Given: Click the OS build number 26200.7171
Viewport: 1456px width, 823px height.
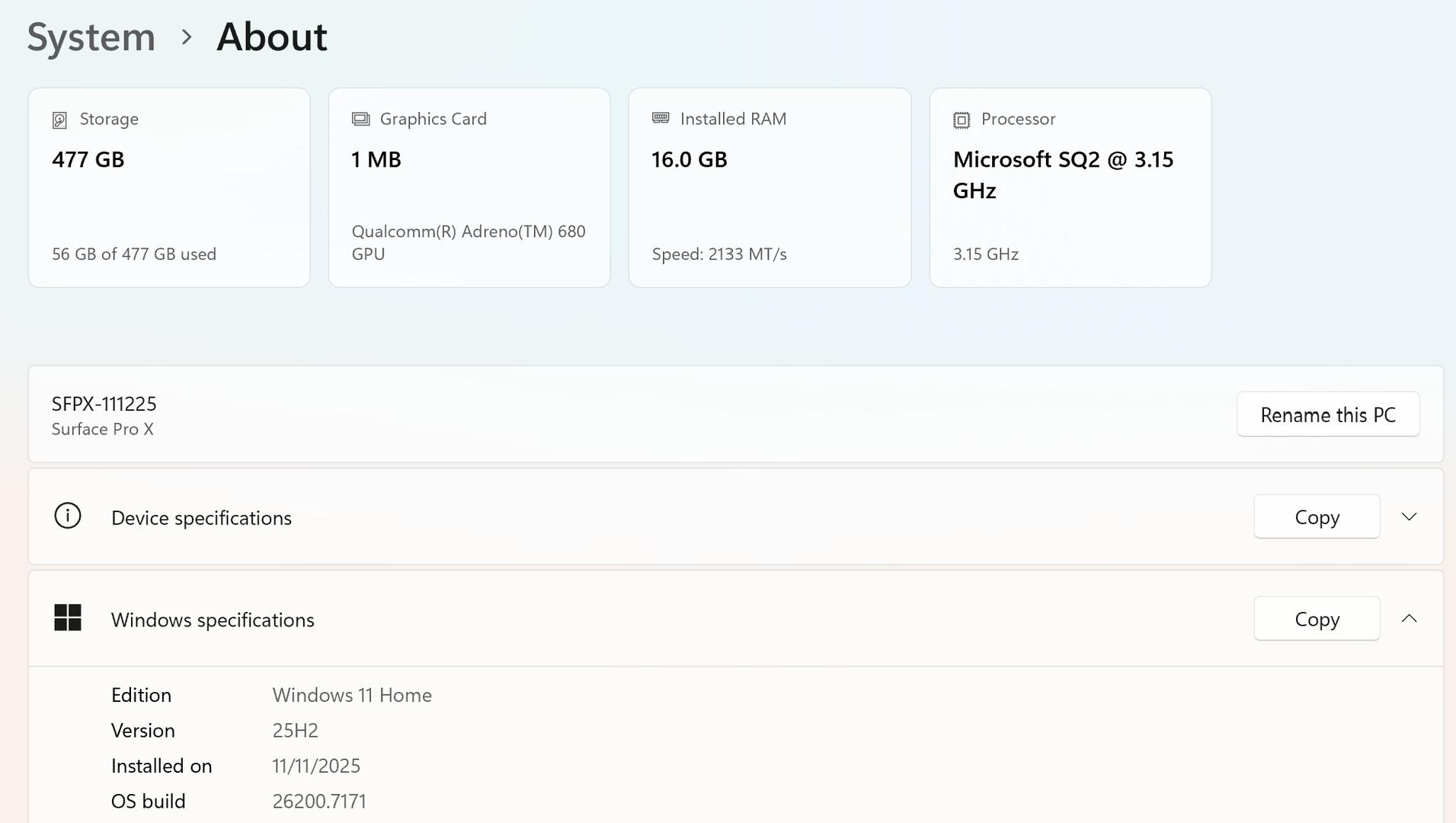Looking at the screenshot, I should tap(319, 802).
